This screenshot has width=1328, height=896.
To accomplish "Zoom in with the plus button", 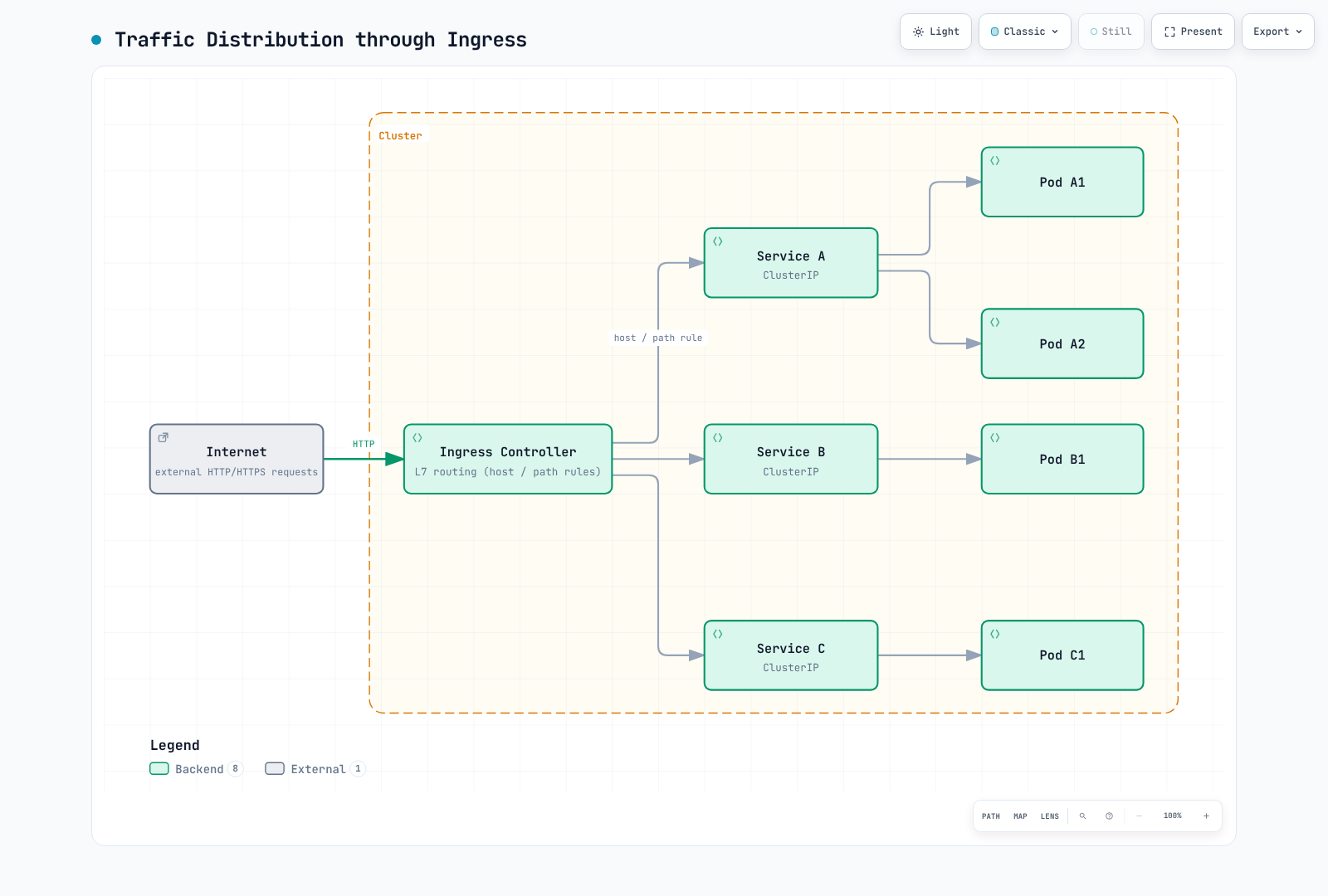I will point(1206,816).
